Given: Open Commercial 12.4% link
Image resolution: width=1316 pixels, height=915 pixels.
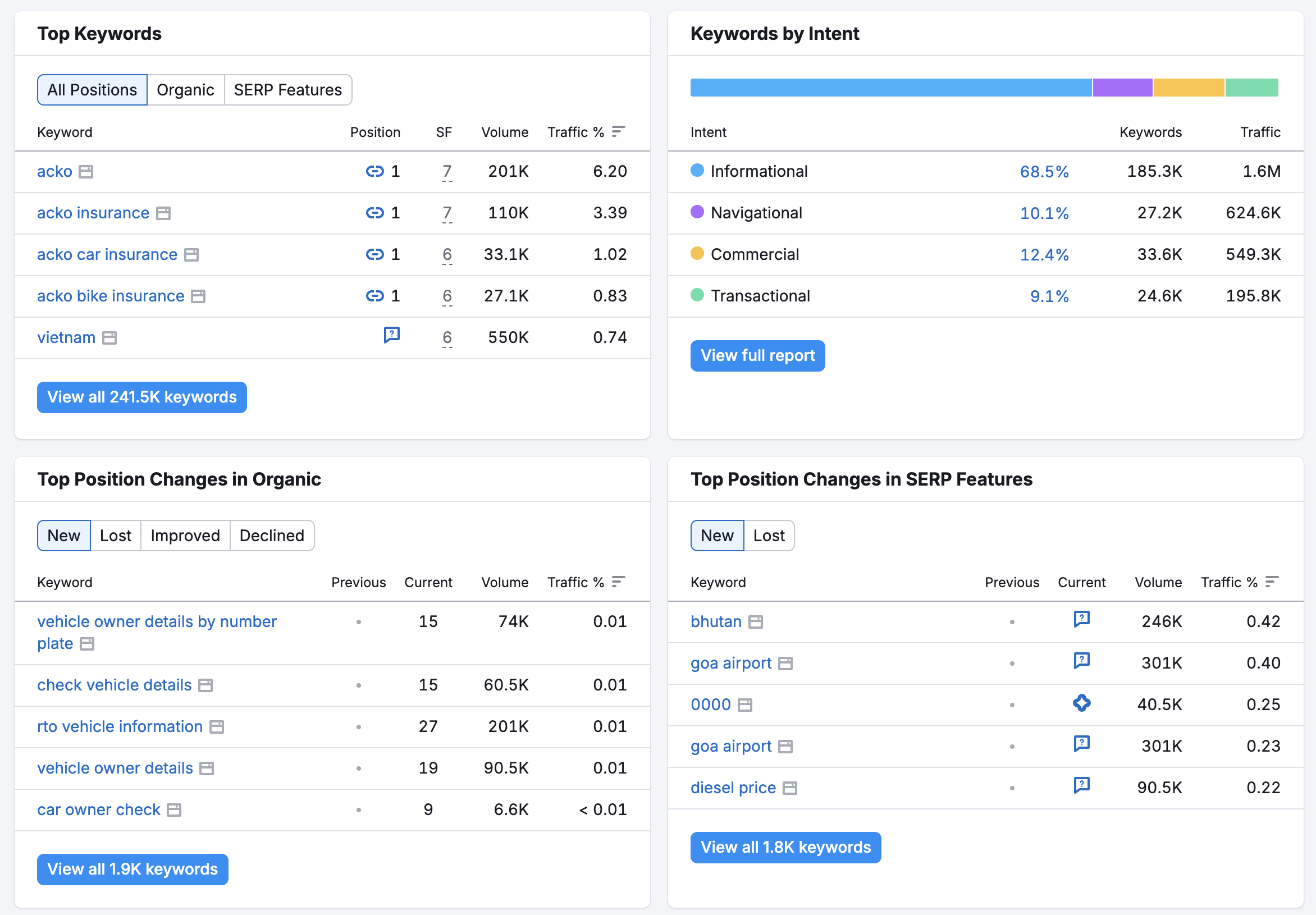Looking at the screenshot, I should 1044,255.
